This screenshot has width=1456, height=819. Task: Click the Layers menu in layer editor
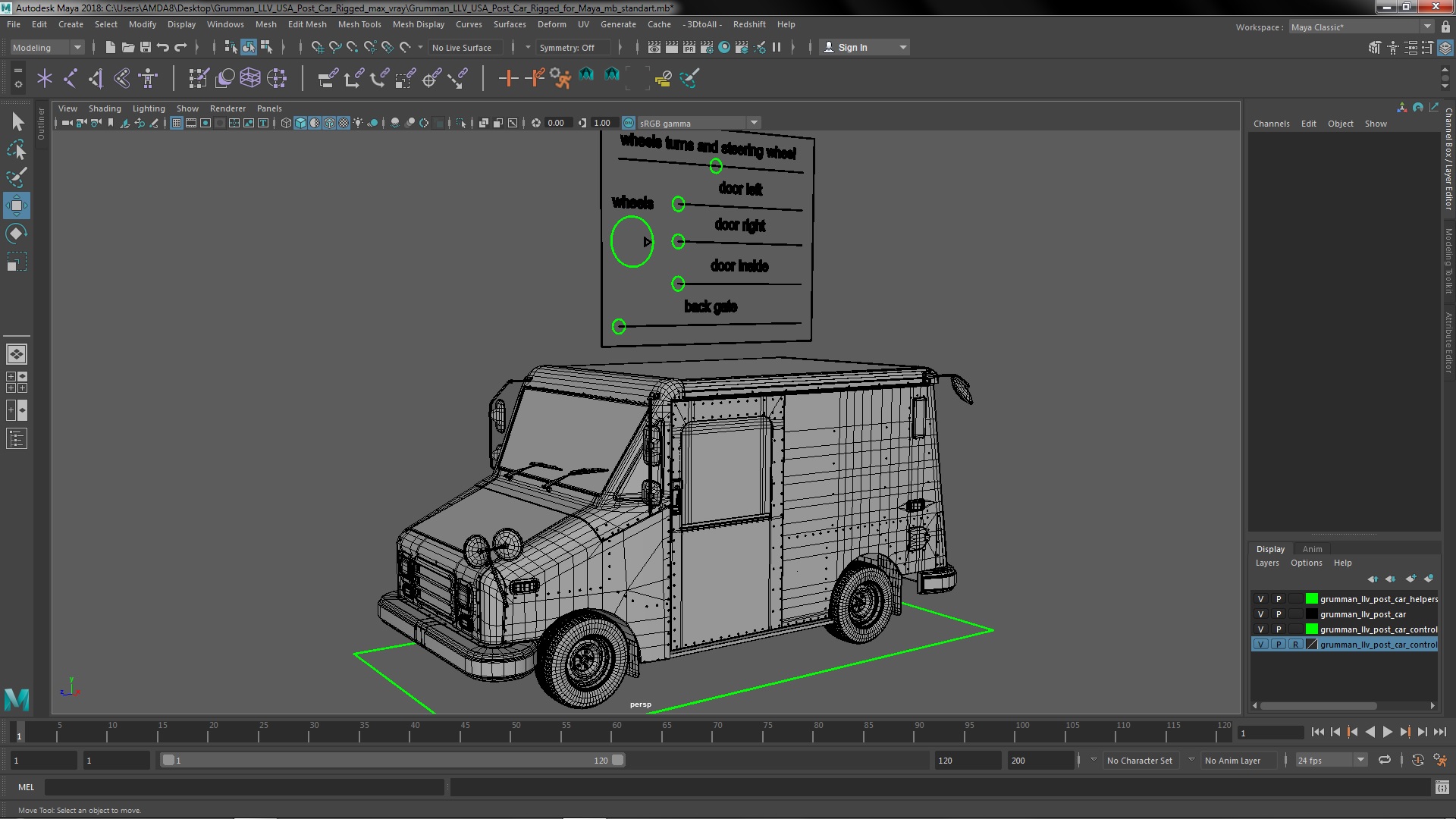tap(1266, 563)
